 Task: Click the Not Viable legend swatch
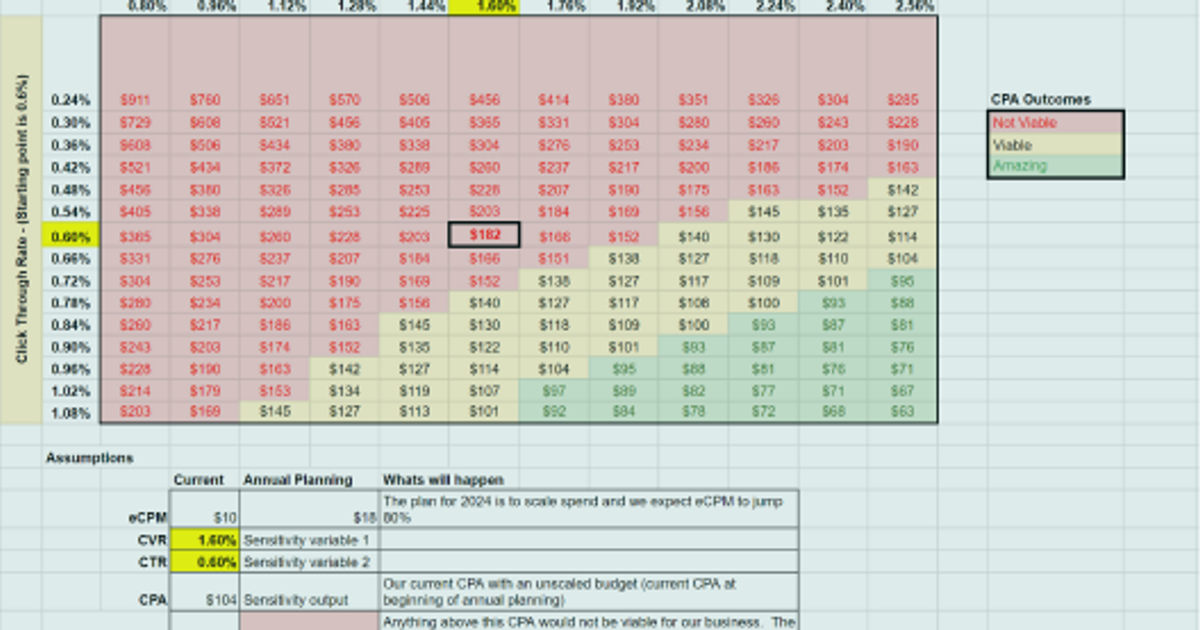pos(1055,122)
